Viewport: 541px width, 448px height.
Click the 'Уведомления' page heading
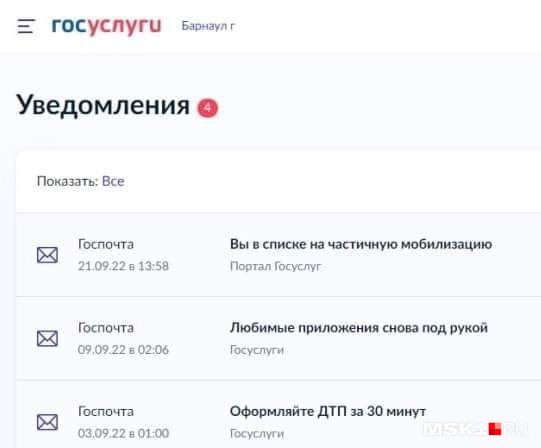click(103, 106)
